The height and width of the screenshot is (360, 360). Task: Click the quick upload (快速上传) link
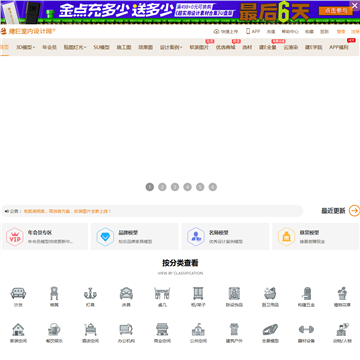(x=226, y=32)
